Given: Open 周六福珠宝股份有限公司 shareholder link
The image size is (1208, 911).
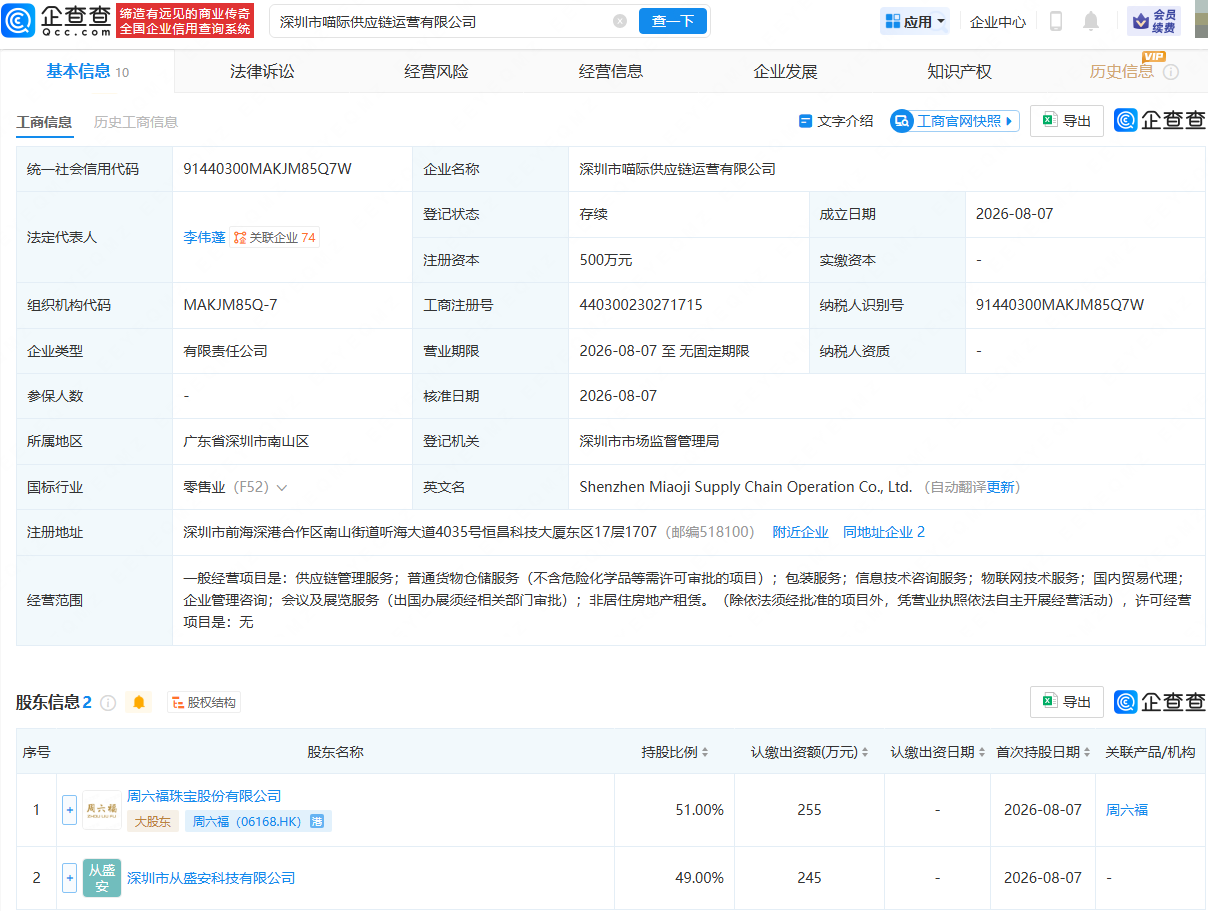Looking at the screenshot, I should 204,796.
